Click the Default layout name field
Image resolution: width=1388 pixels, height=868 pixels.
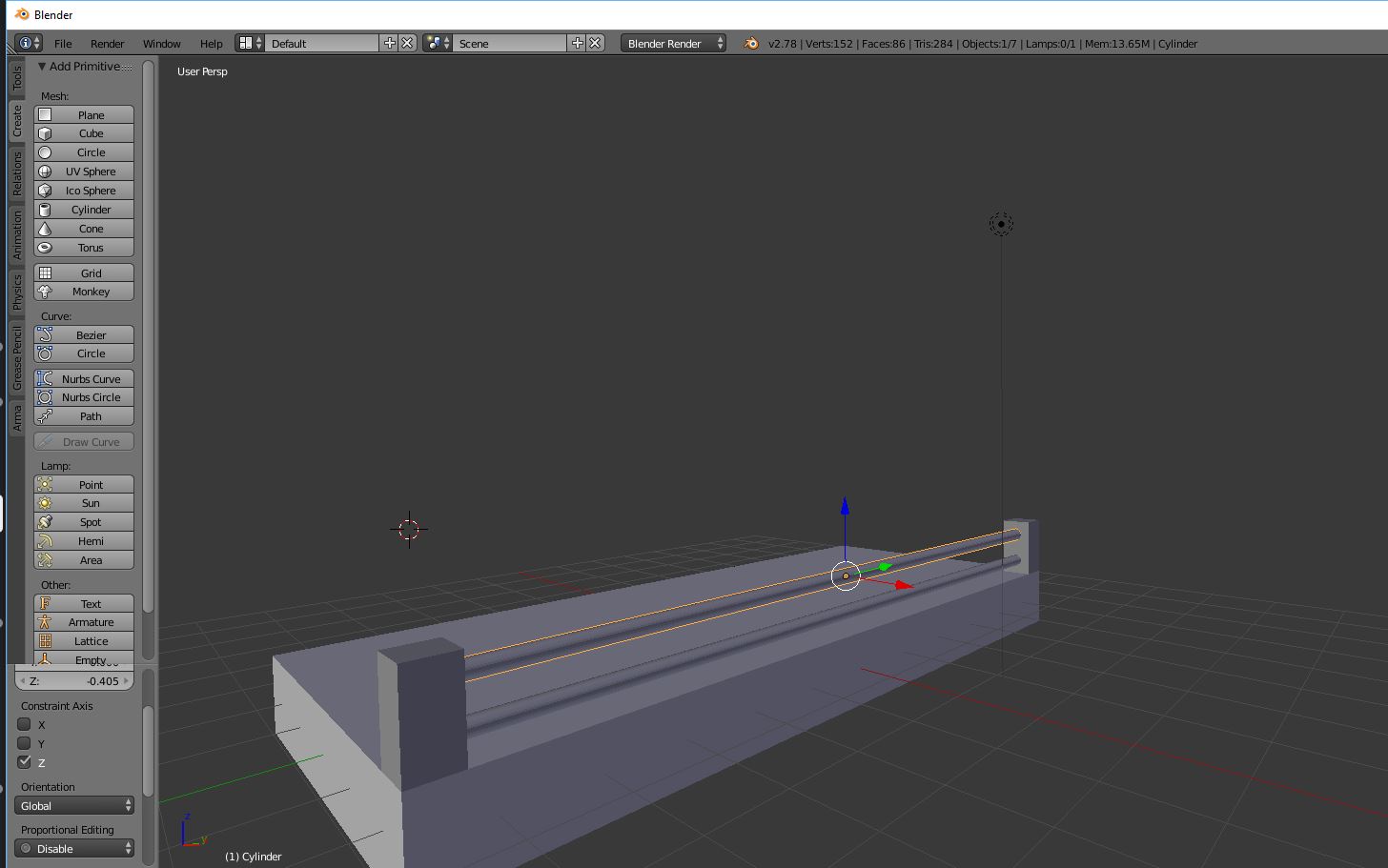(x=322, y=43)
